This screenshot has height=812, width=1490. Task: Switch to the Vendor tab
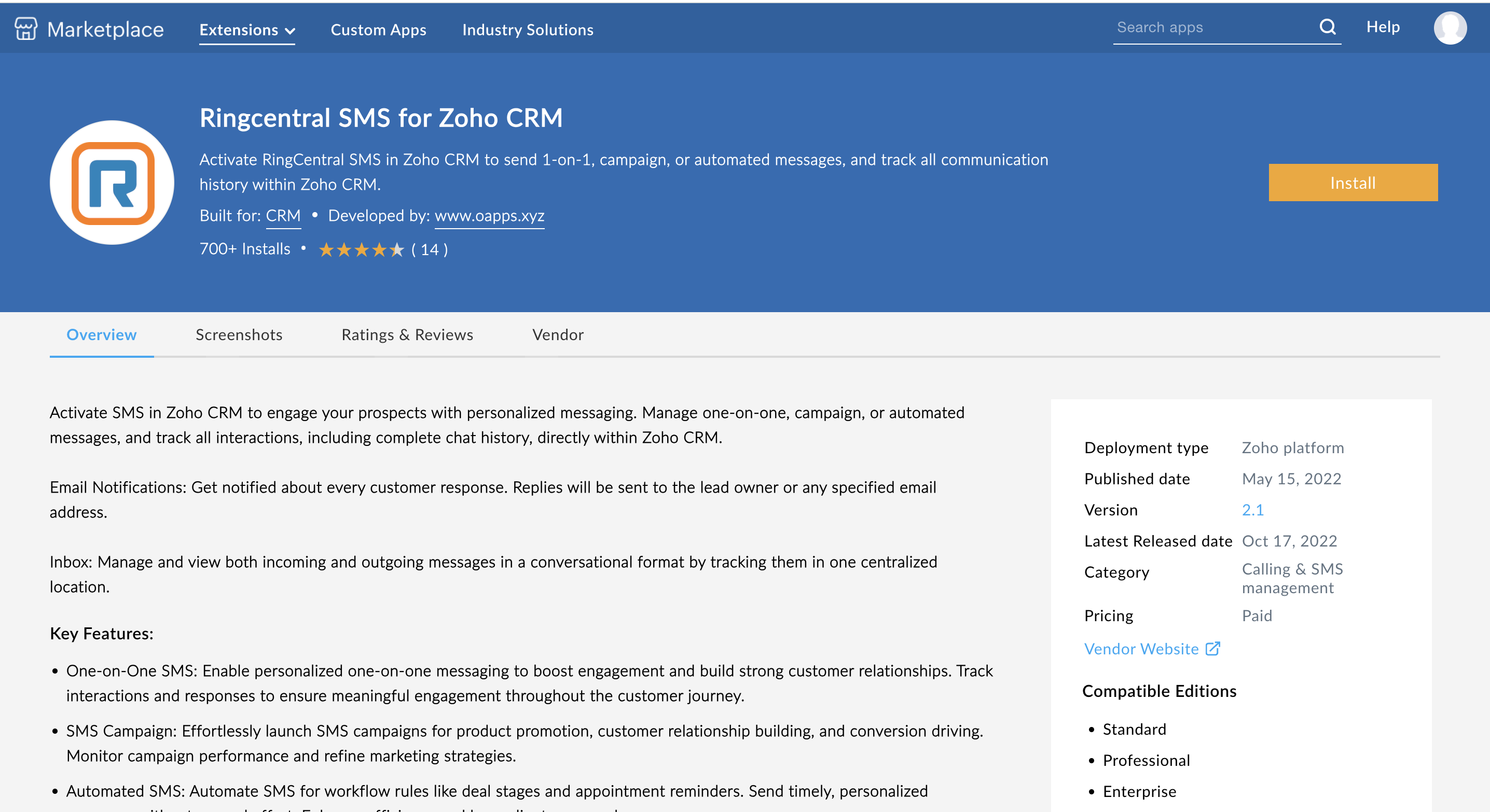[558, 334]
